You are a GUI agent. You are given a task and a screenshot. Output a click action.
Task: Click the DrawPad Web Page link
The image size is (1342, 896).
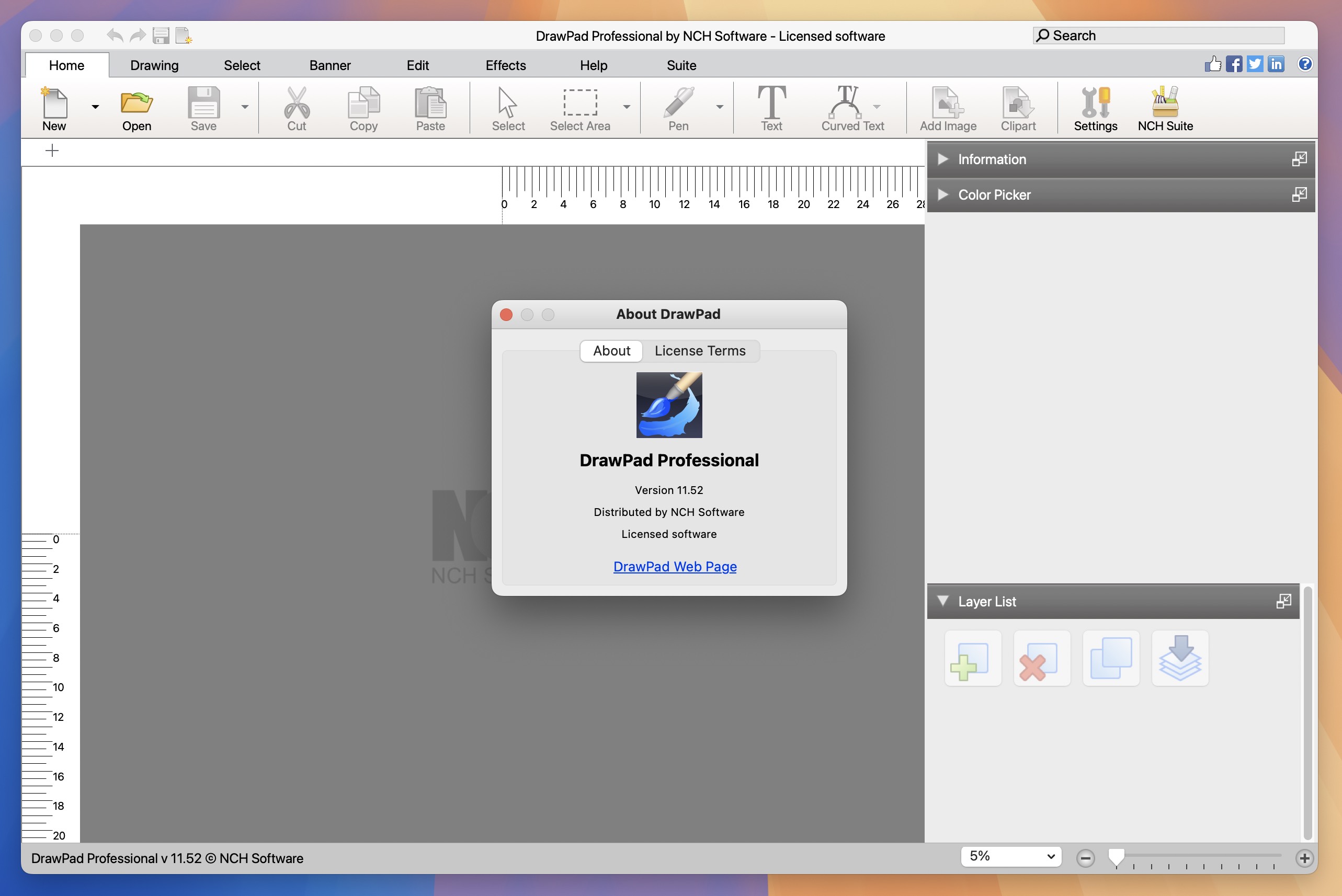pyautogui.click(x=674, y=565)
